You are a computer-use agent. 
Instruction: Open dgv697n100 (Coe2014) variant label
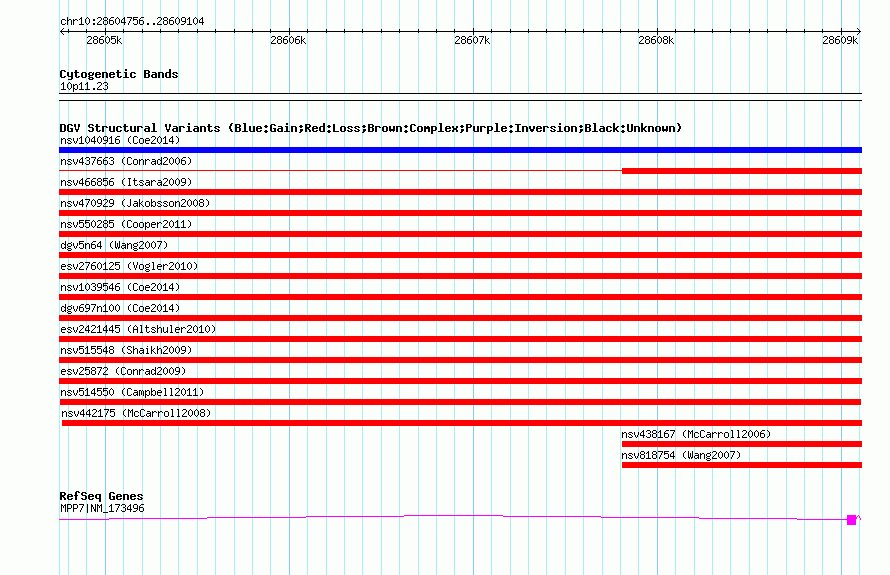(120, 308)
